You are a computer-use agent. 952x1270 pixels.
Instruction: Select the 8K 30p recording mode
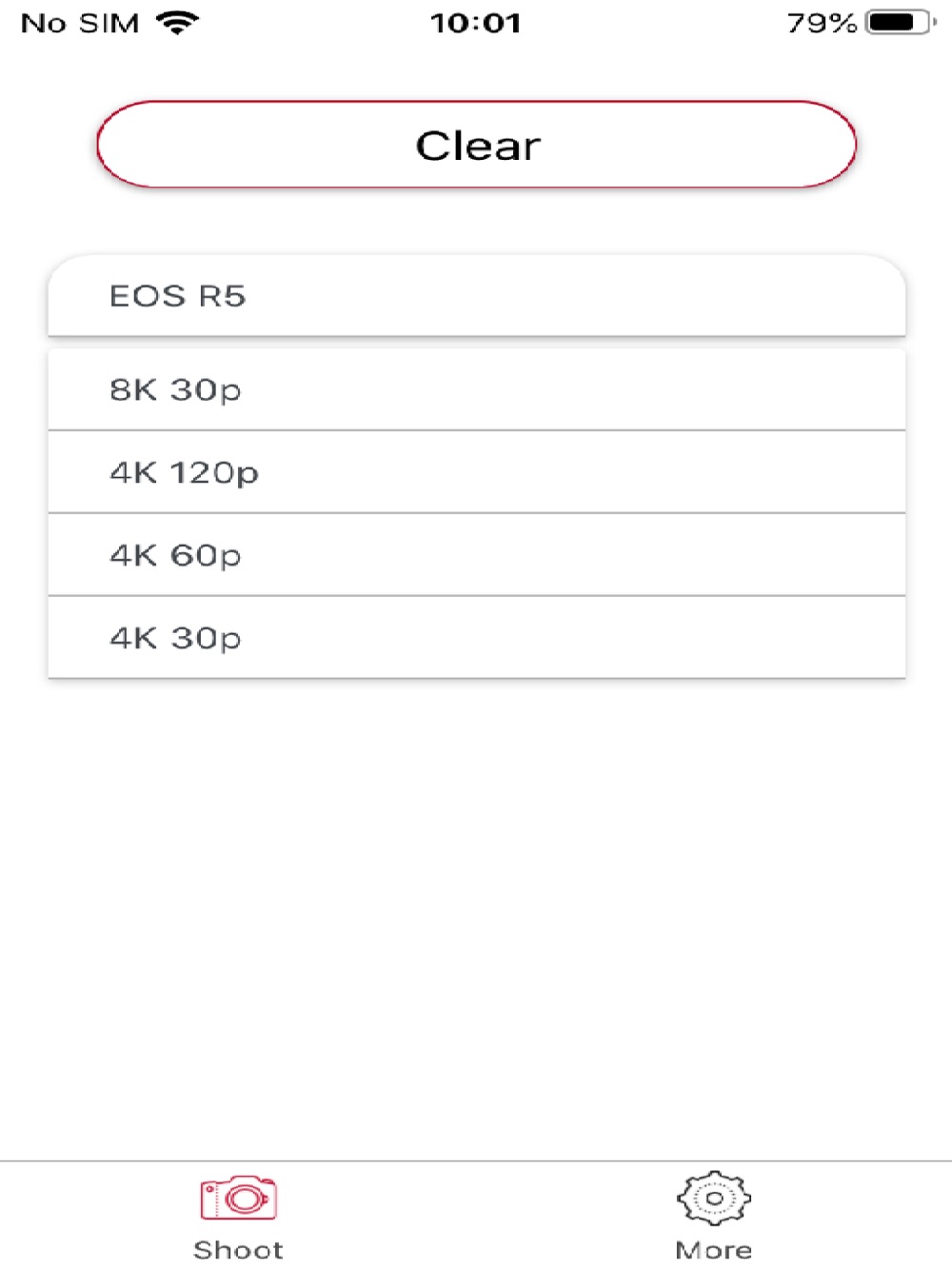(x=476, y=389)
